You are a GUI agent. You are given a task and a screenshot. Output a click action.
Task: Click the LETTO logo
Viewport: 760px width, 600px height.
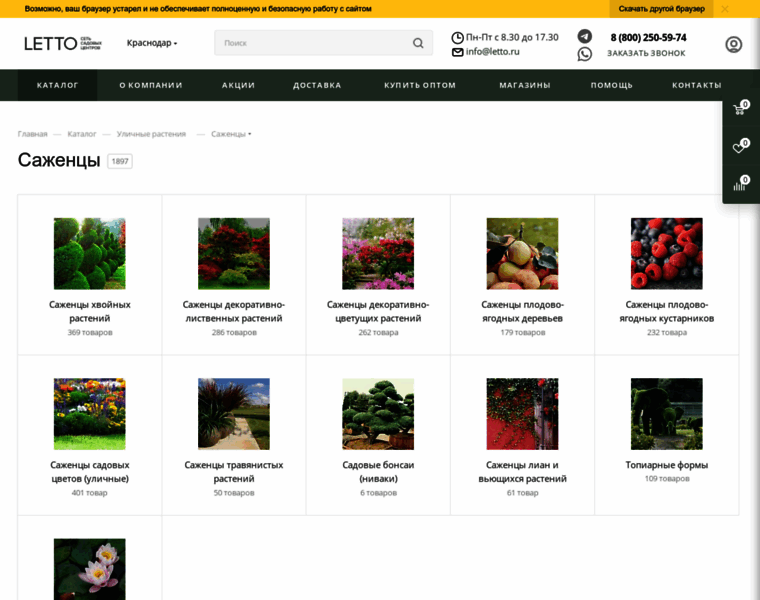[63, 44]
